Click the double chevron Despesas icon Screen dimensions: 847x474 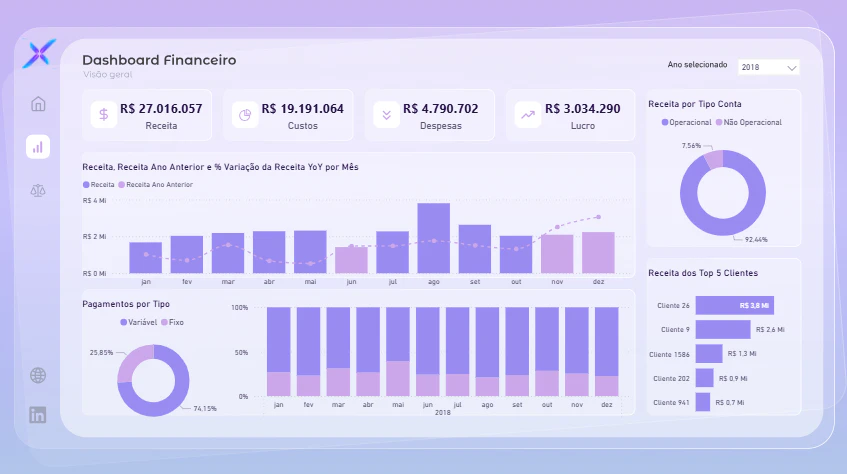click(387, 115)
